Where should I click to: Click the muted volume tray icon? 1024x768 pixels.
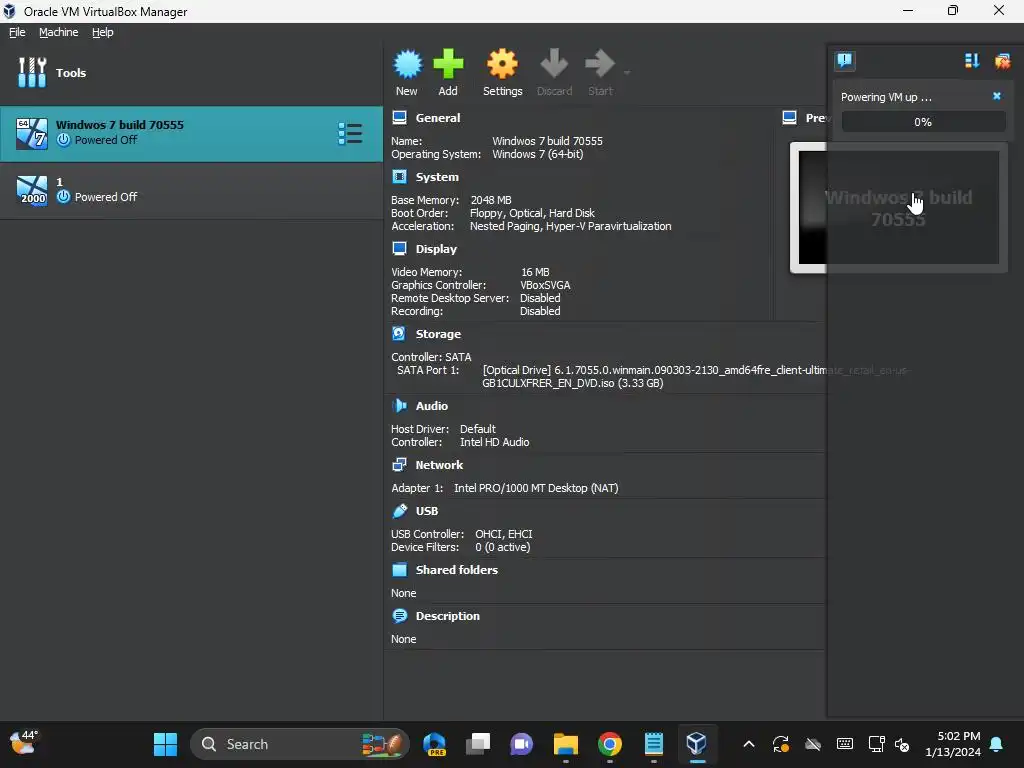[902, 744]
